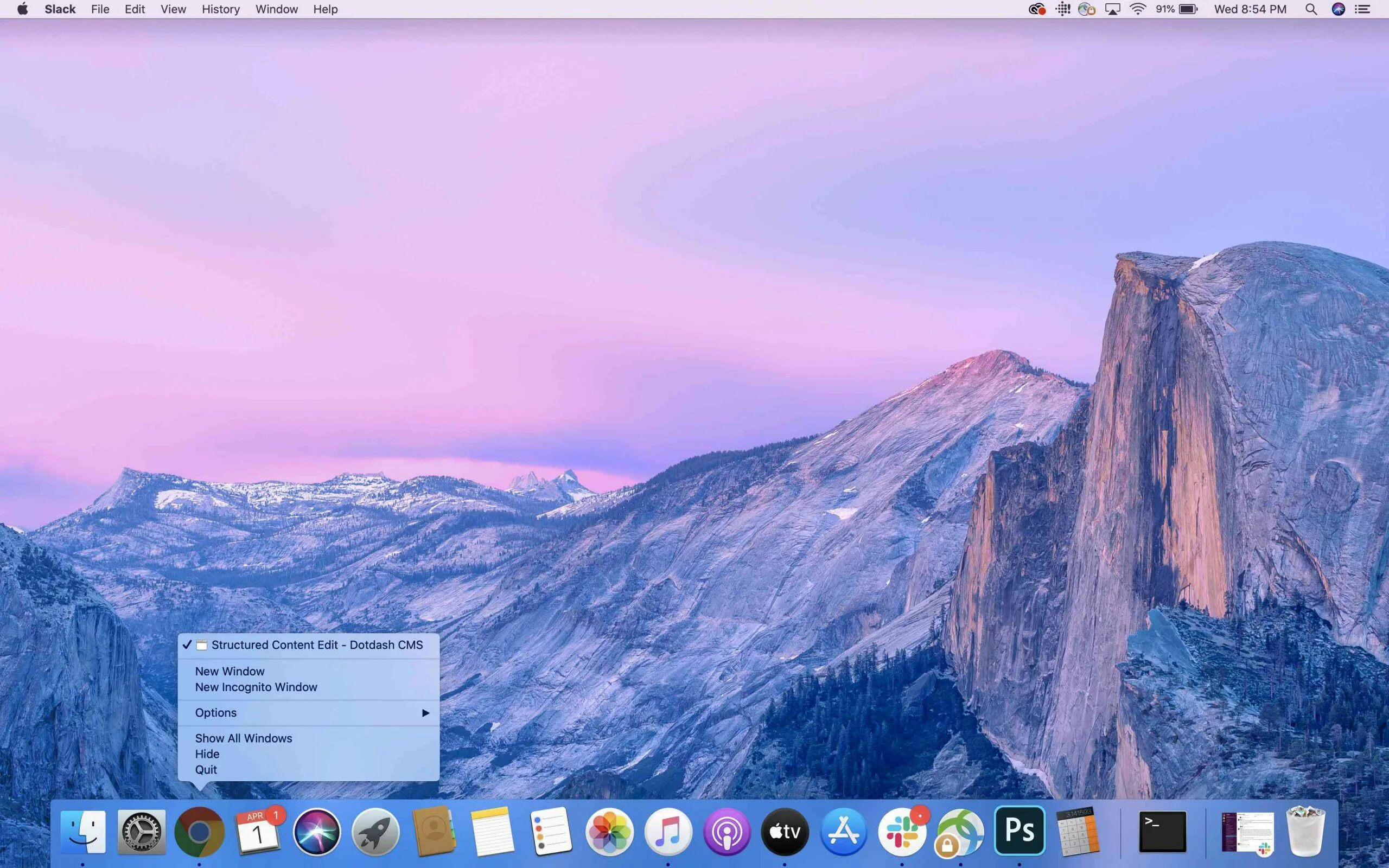Open the History menu
This screenshot has width=1389, height=868.
[220, 9]
